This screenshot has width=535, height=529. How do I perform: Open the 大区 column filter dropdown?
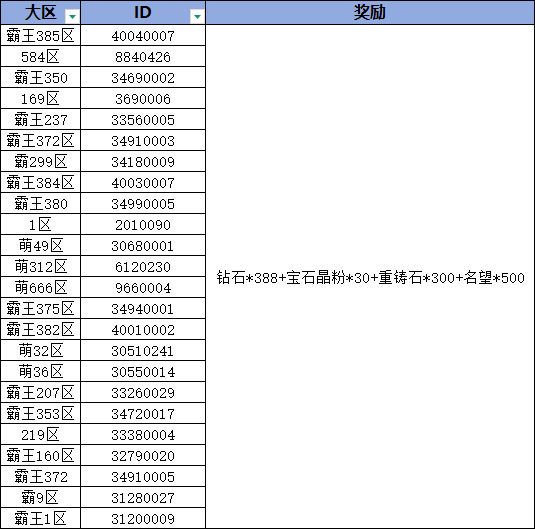(x=72, y=16)
